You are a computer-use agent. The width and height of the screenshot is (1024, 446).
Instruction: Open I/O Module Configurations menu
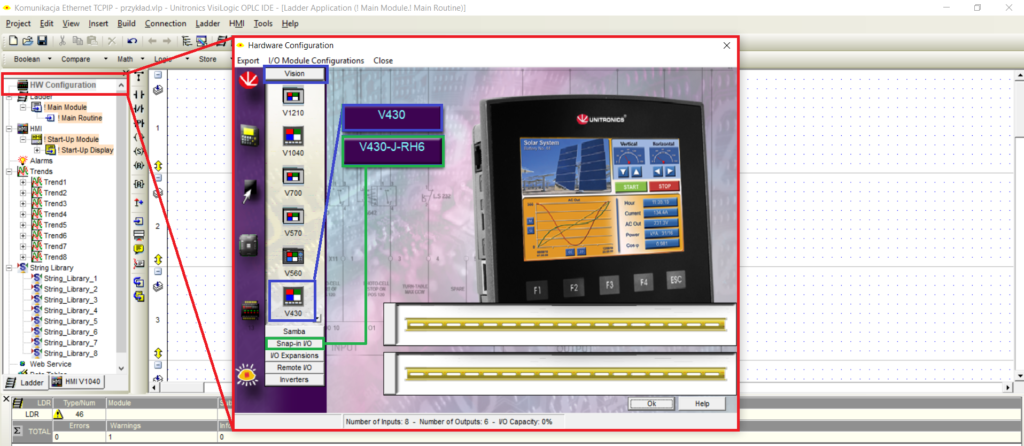pyautogui.click(x=316, y=60)
